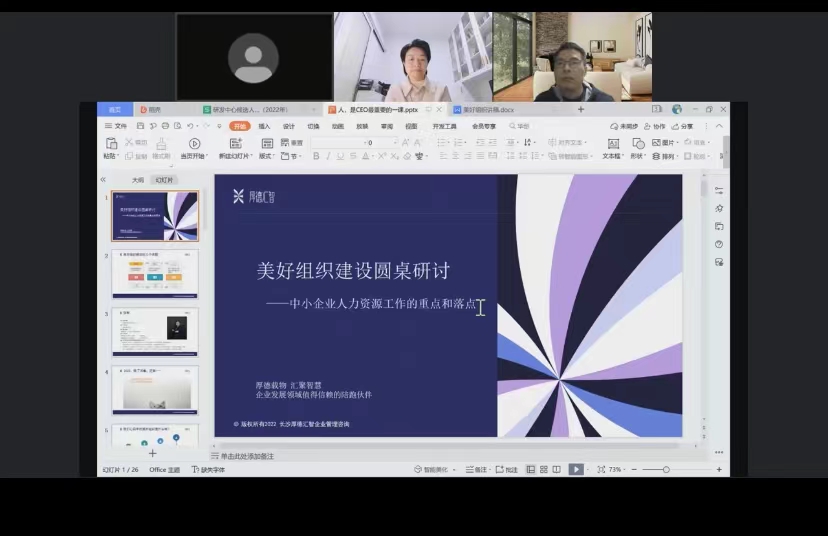The image size is (828, 536).
Task: Adjust the zoom slider in status bar
Action: pyautogui.click(x=666, y=469)
